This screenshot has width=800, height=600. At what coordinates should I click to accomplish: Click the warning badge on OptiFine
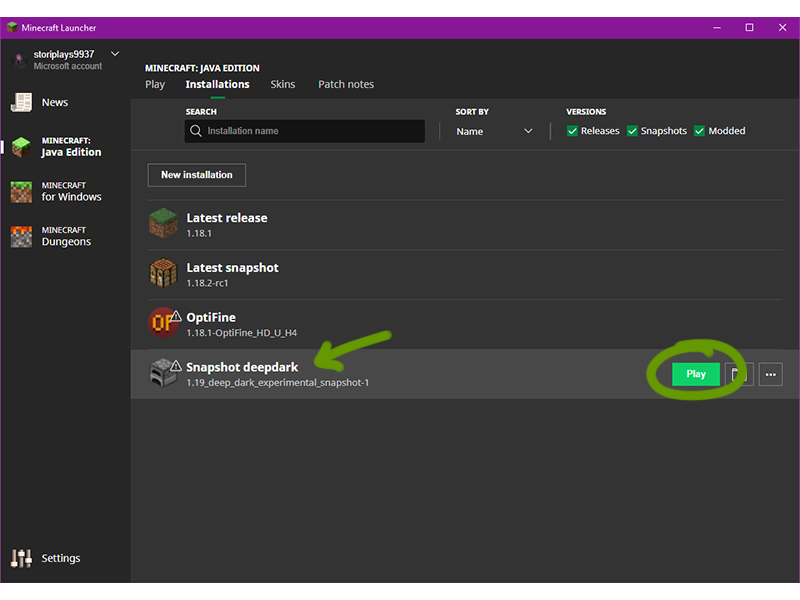click(x=176, y=316)
